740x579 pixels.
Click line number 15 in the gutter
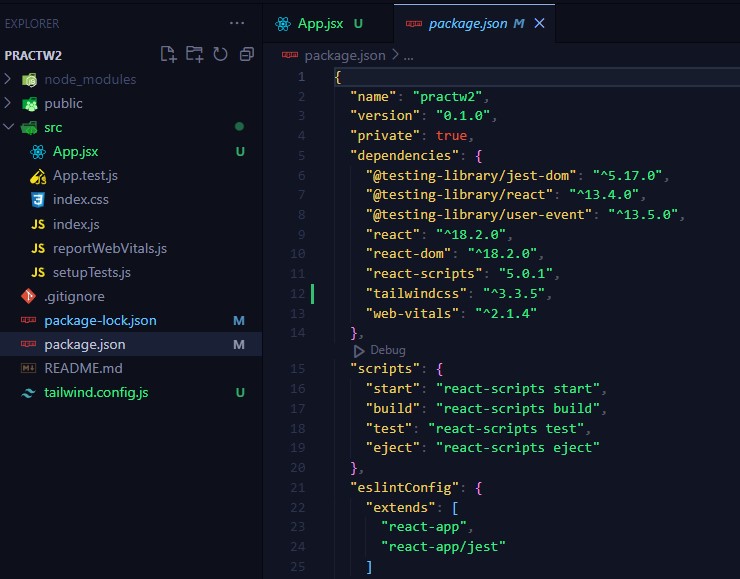click(298, 369)
